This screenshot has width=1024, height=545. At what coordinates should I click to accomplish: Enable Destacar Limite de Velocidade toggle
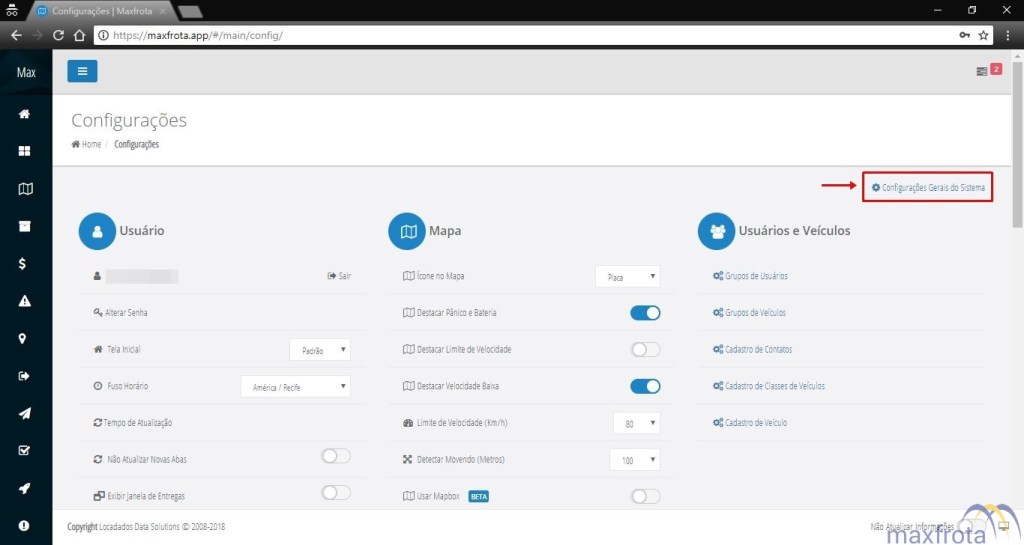point(645,350)
